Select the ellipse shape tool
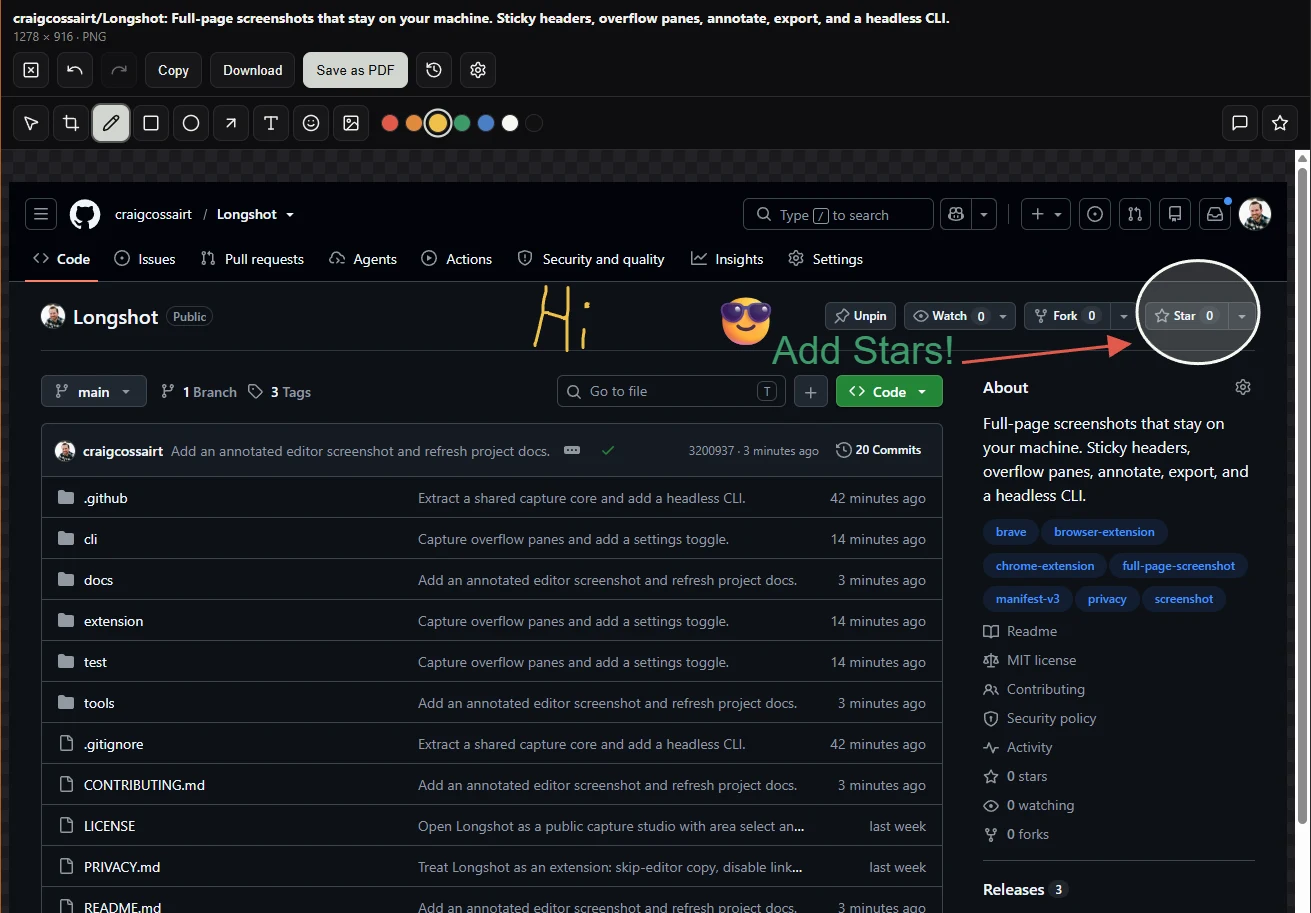Image resolution: width=1311 pixels, height=913 pixels. point(191,123)
